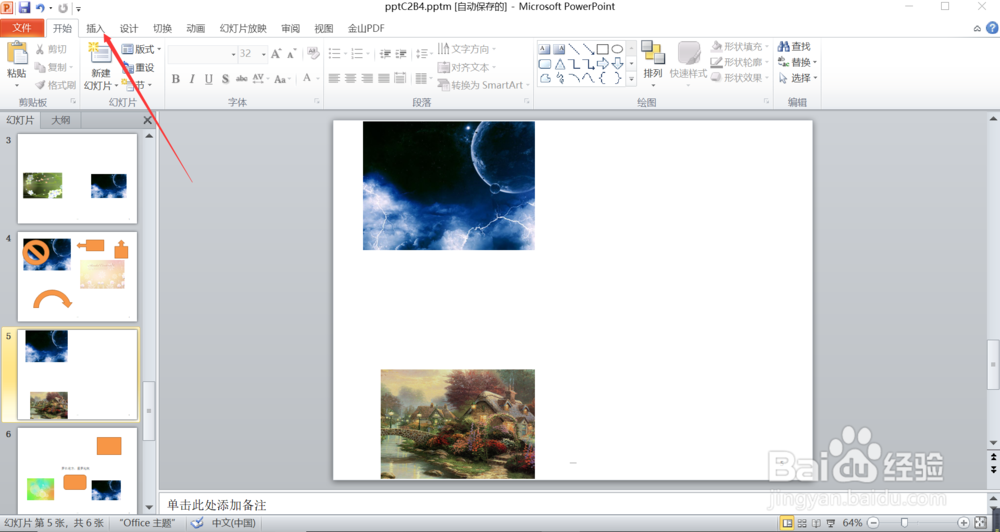Open the 文件 (File) menu
This screenshot has width=1000, height=532.
[22, 28]
